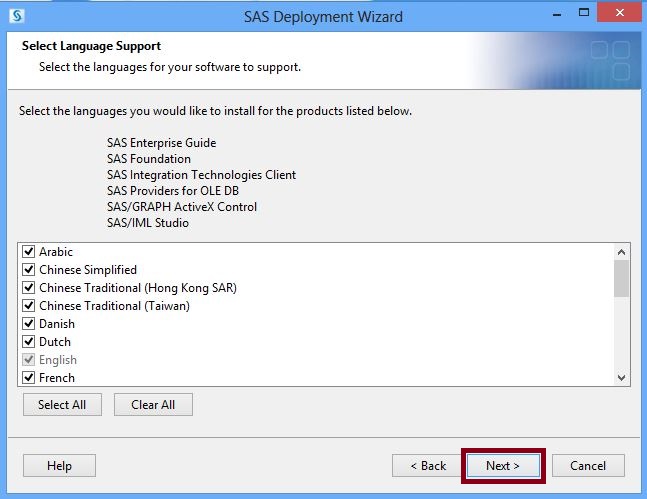
Task: Uncheck the Chinese Simplified checkbox
Action: 28,270
